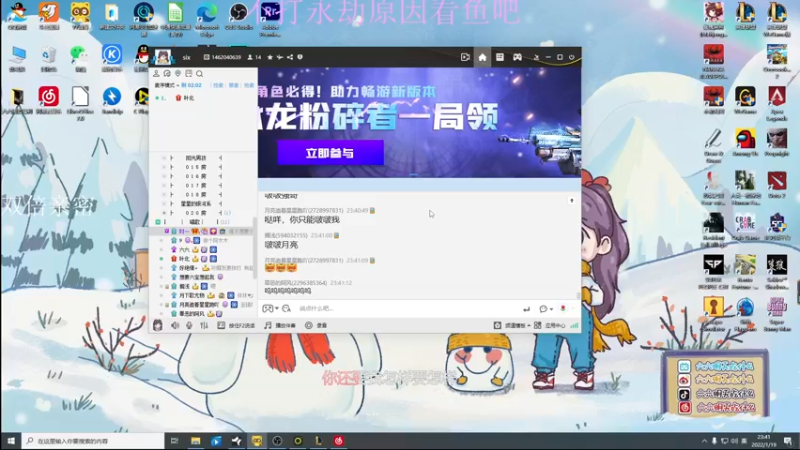Click the play accompaniment music button
The image size is (800, 450).
click(280, 325)
